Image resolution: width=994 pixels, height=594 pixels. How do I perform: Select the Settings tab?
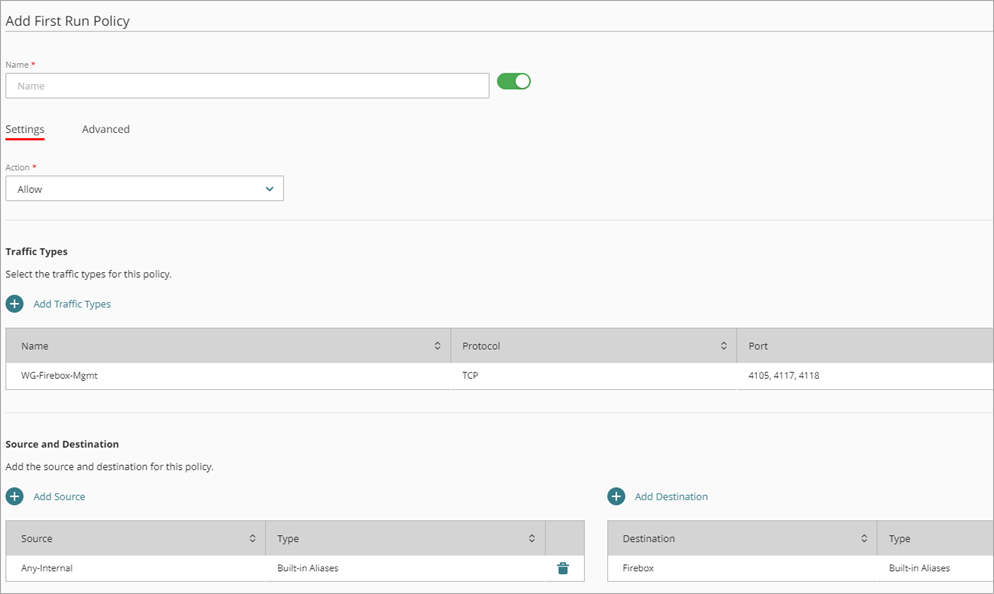pyautogui.click(x=25, y=128)
